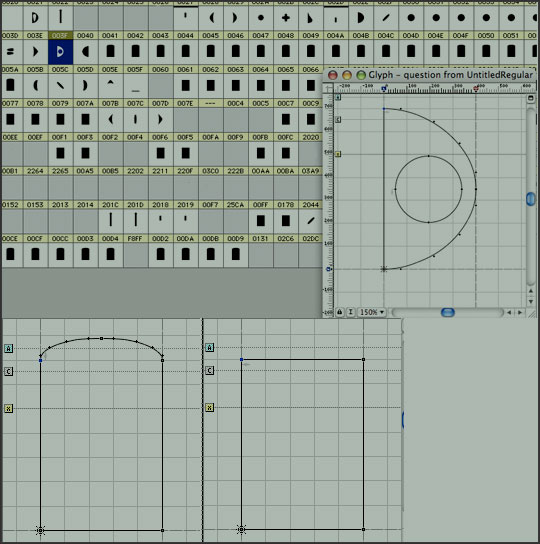Select the 'C' marker in the rectangle panel
The height and width of the screenshot is (544, 540).
210,371
